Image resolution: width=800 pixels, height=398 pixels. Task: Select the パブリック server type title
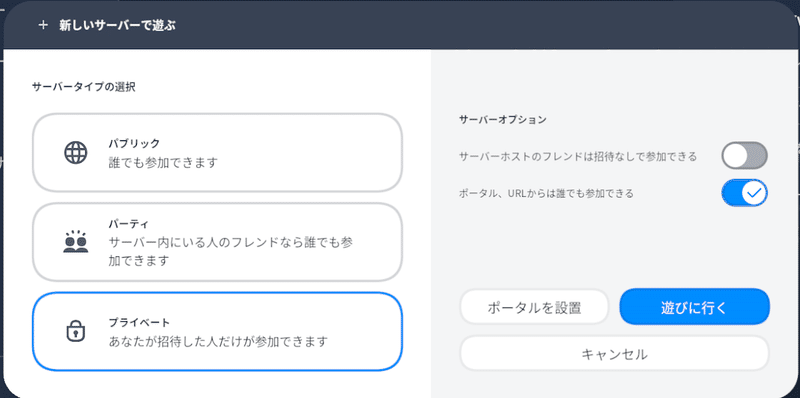(134, 143)
